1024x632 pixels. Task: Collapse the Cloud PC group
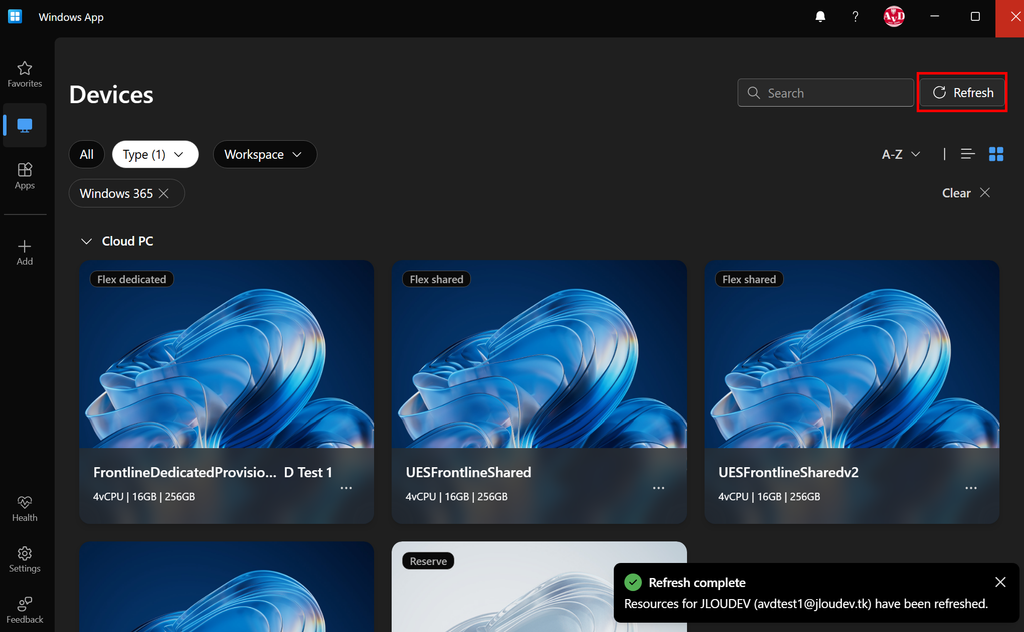[x=86, y=242]
